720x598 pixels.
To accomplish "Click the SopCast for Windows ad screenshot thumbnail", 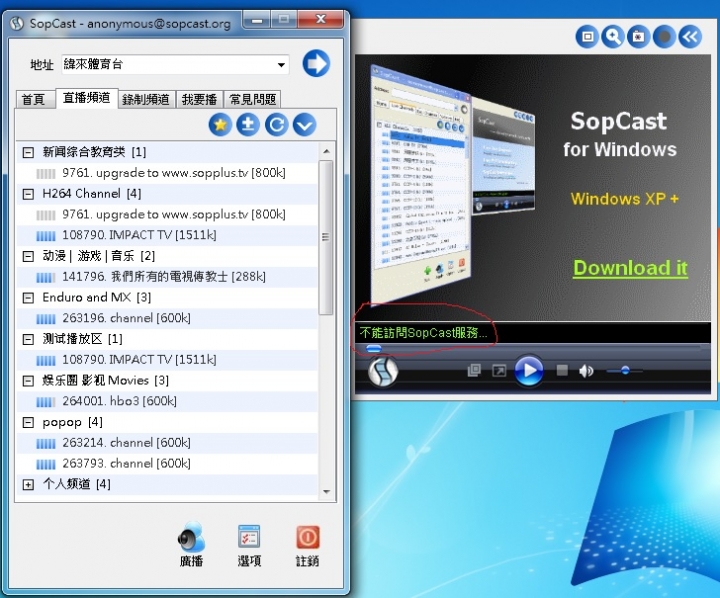I will pyautogui.click(x=452, y=185).
